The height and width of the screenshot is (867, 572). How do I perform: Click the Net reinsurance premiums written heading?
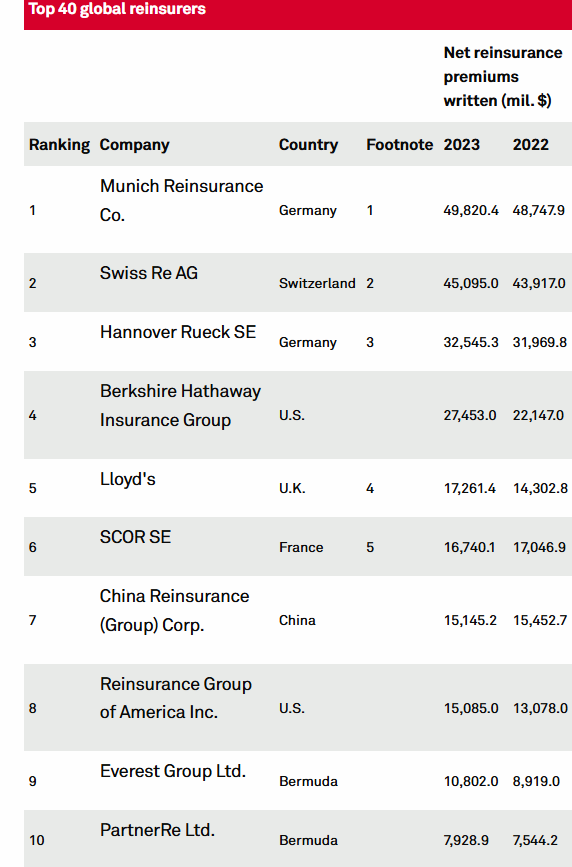tap(503, 76)
